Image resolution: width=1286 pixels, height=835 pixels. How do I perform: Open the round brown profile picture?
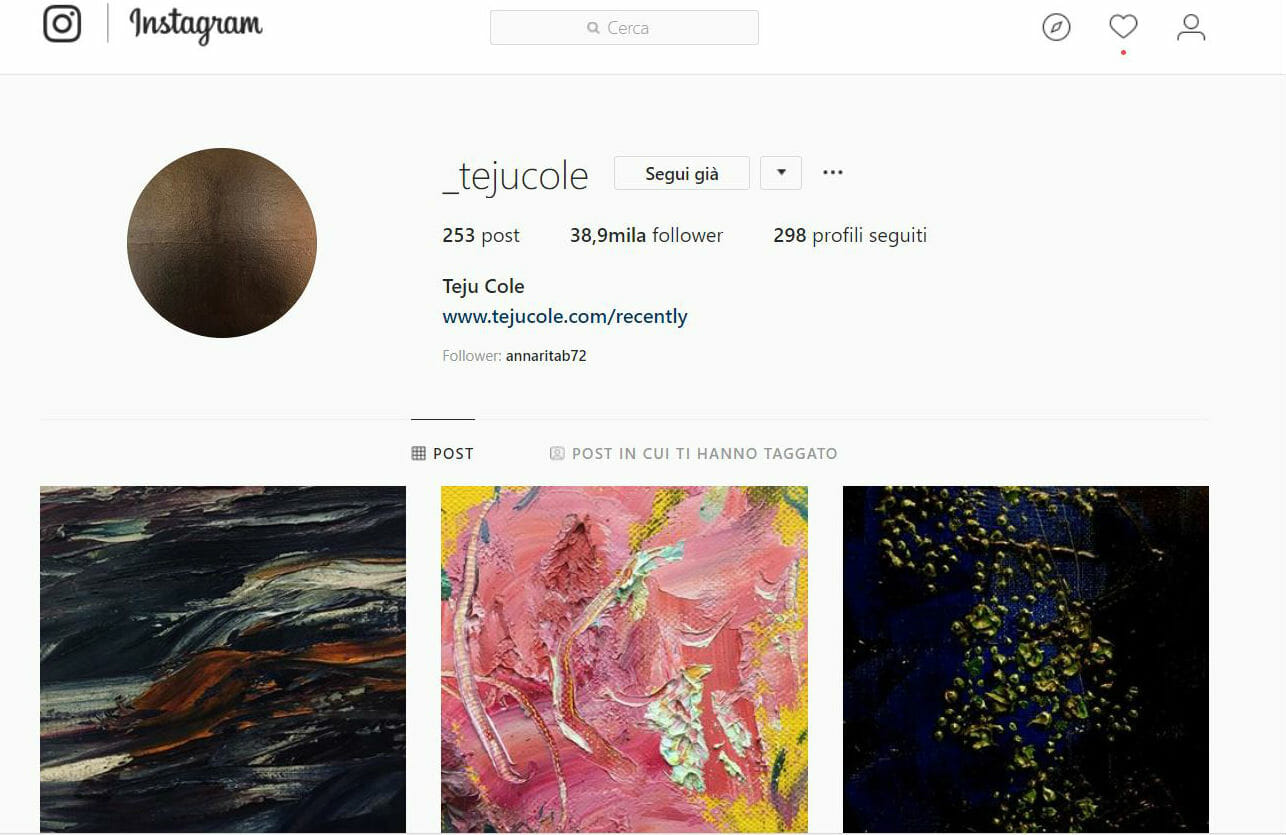222,243
